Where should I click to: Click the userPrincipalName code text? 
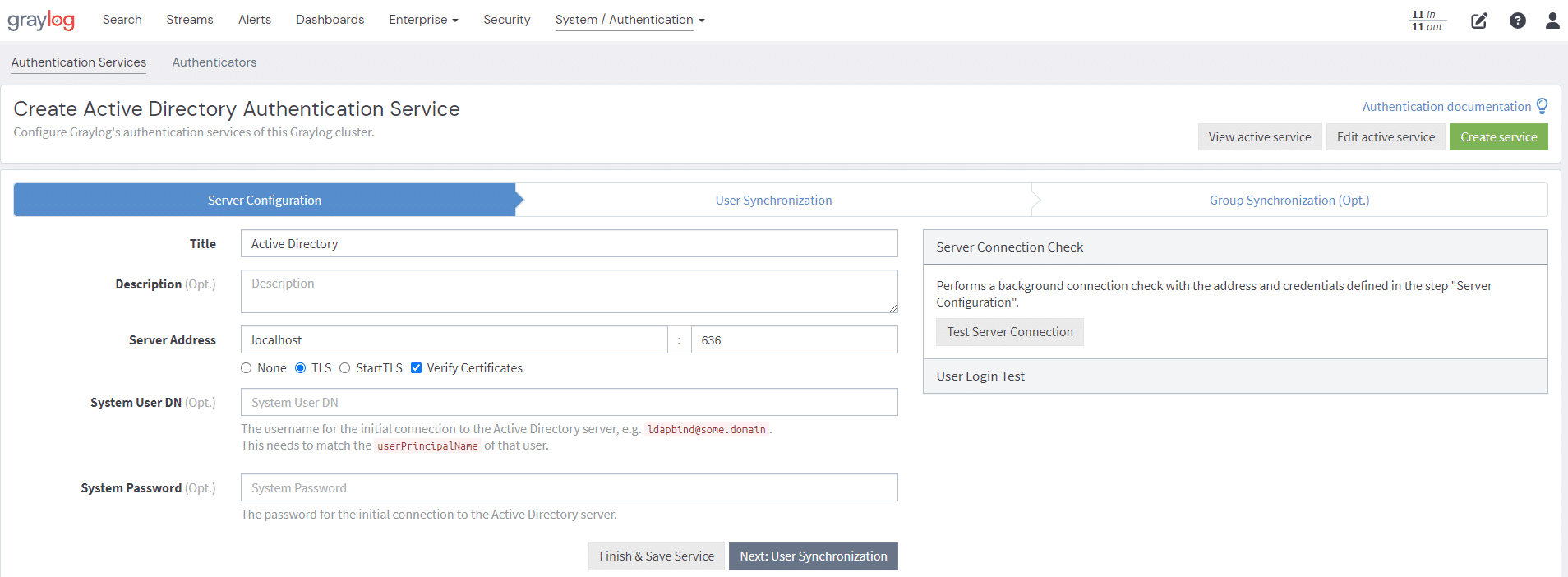pyautogui.click(x=427, y=446)
